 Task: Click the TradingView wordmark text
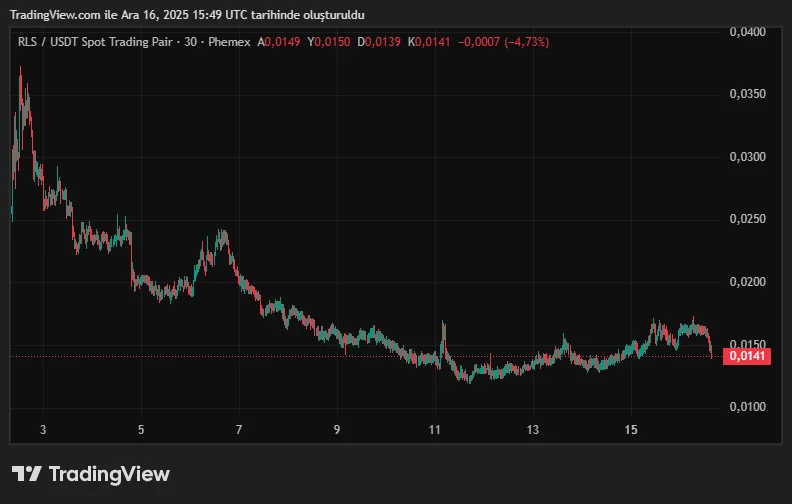[x=109, y=474]
